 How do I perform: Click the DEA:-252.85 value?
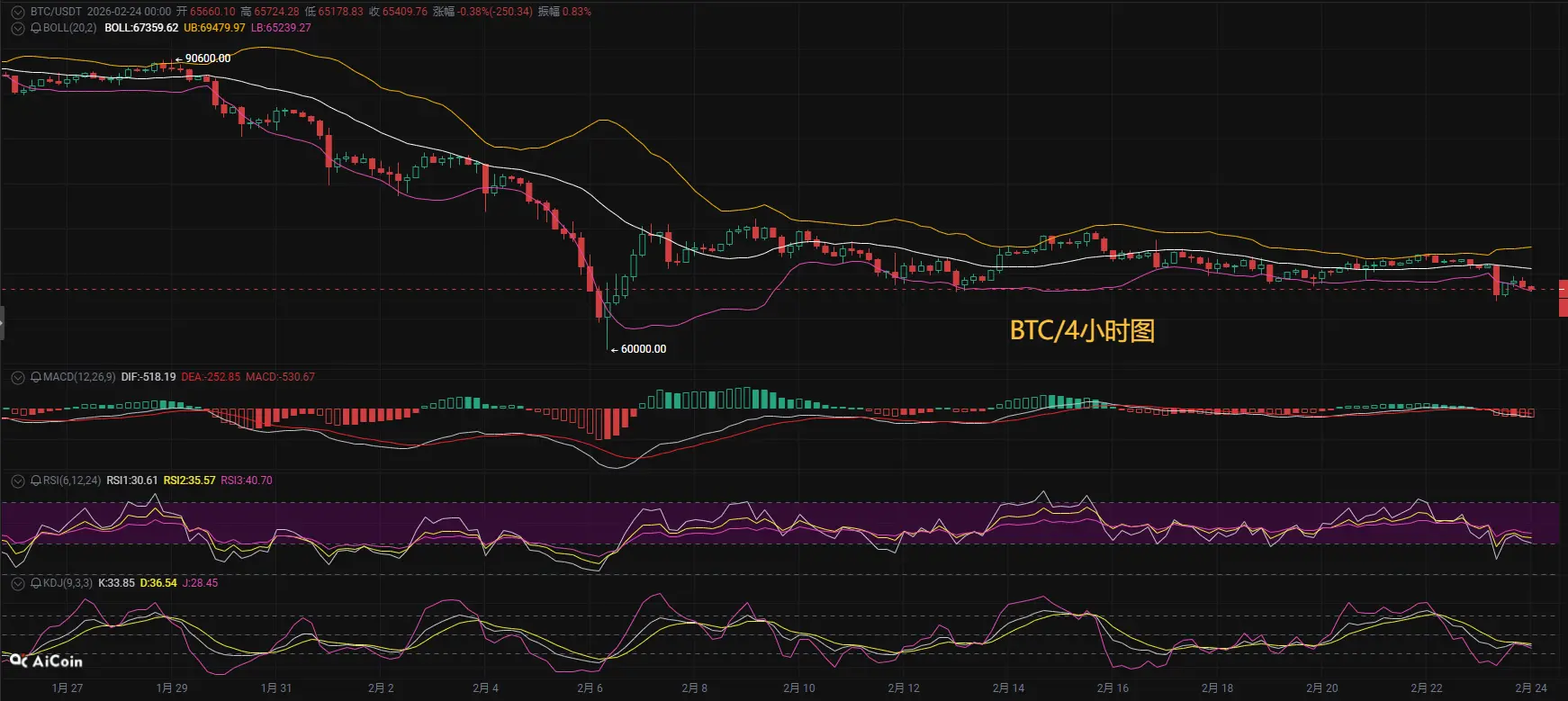(x=211, y=377)
